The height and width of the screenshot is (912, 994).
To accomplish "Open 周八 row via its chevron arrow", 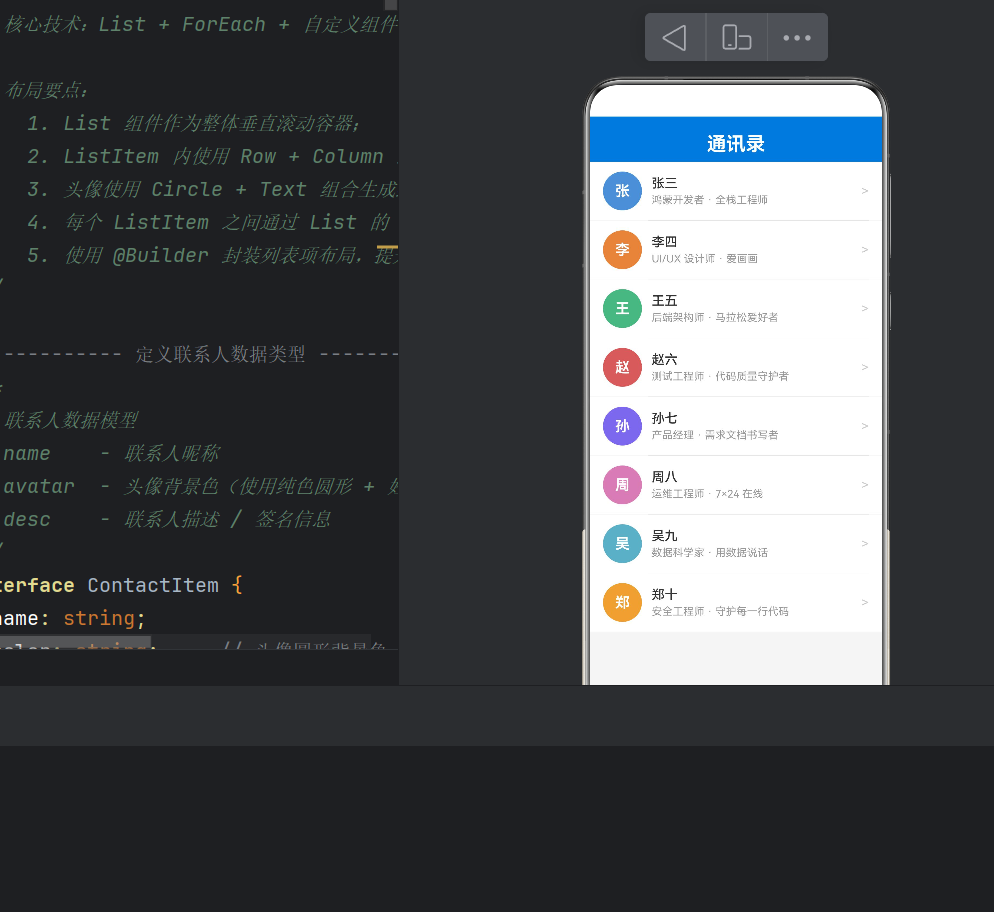I will point(865,485).
